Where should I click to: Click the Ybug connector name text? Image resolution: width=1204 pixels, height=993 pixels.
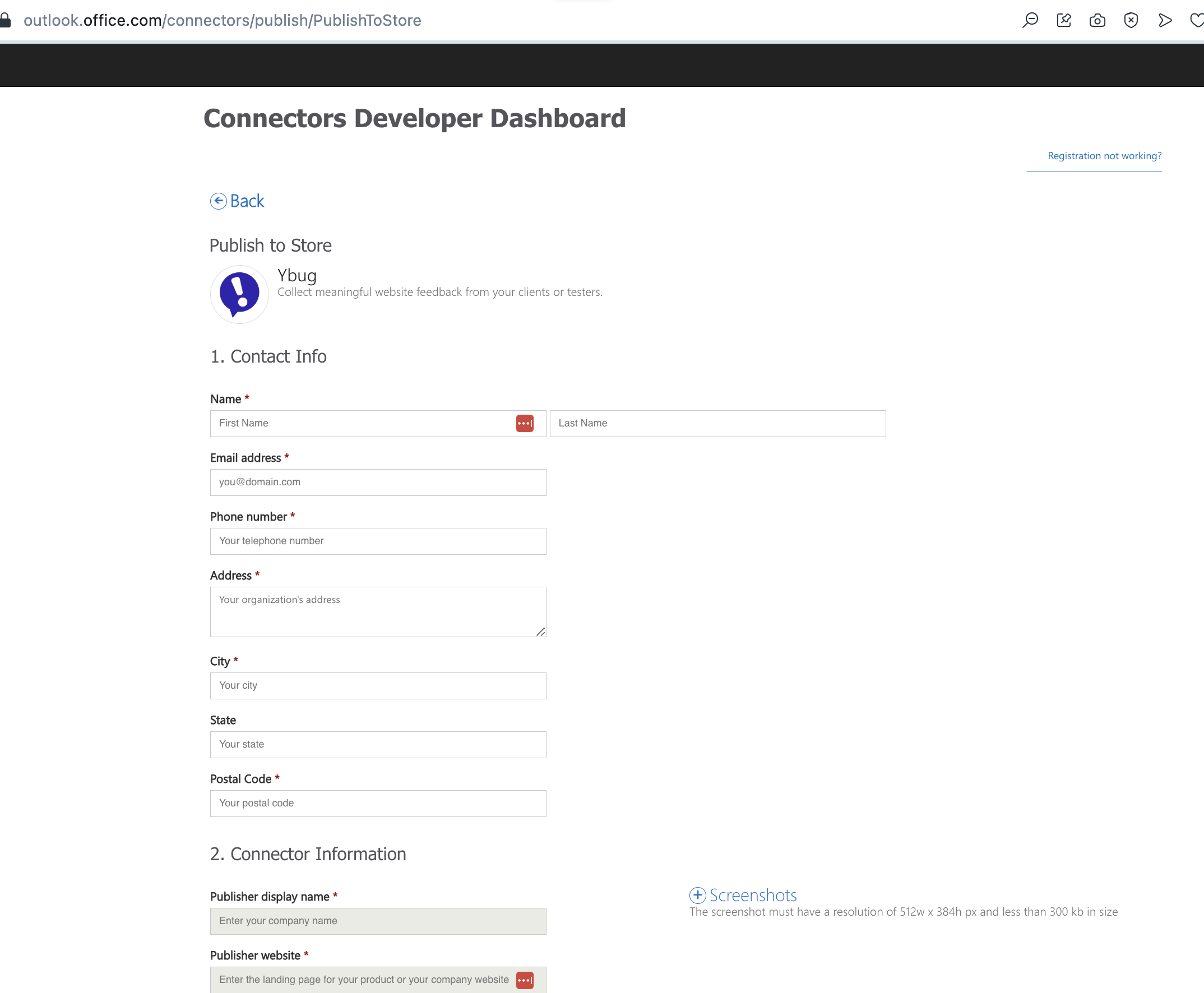[297, 275]
